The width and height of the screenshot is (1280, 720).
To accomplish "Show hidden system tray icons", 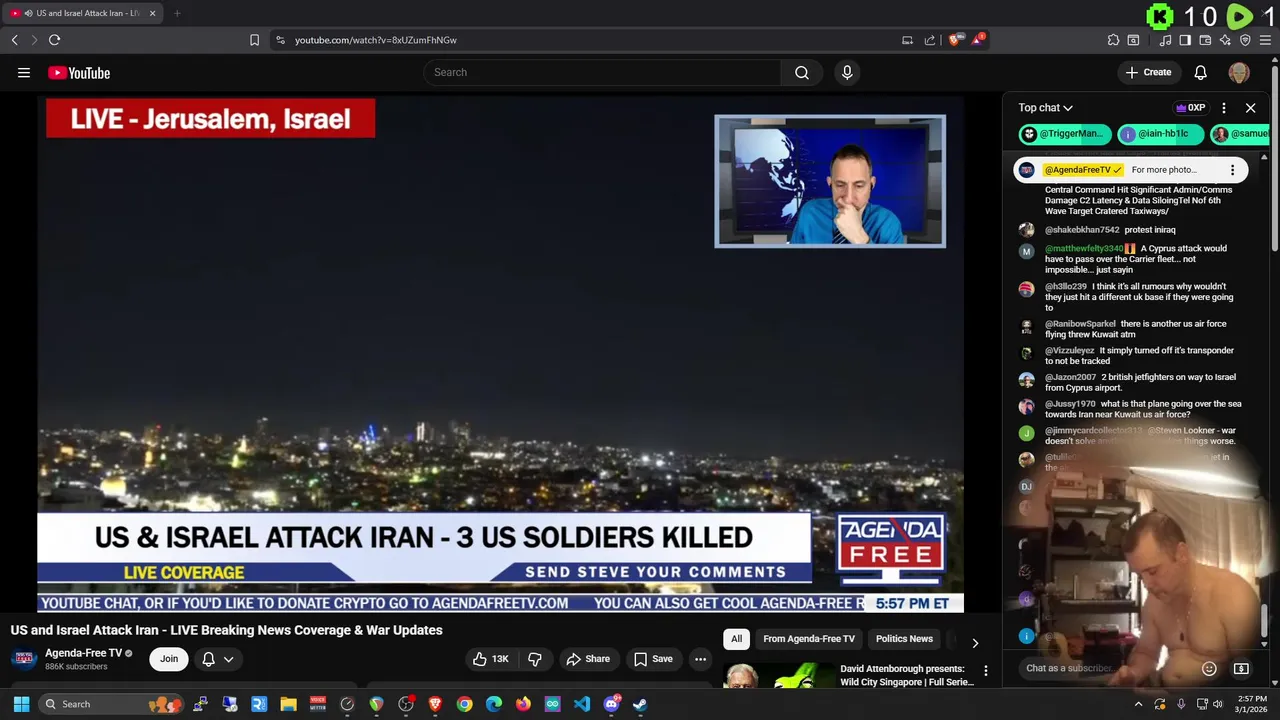I will point(1138,704).
